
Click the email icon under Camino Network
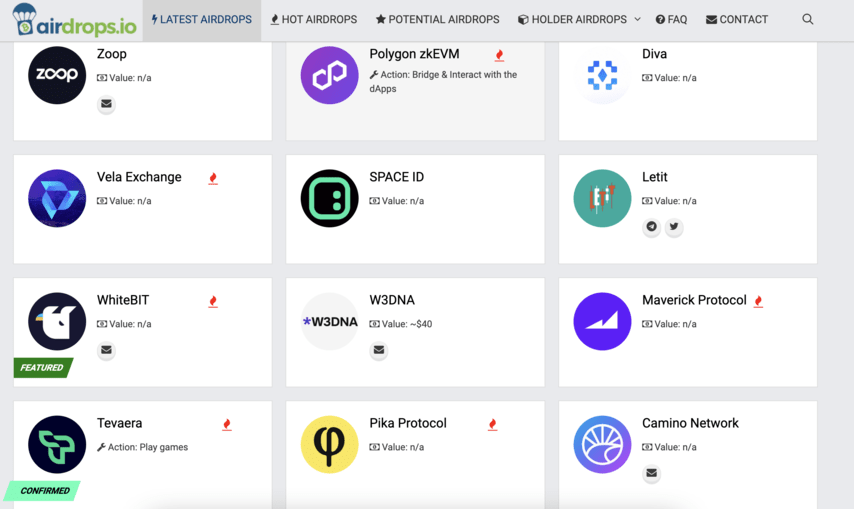[x=651, y=473]
